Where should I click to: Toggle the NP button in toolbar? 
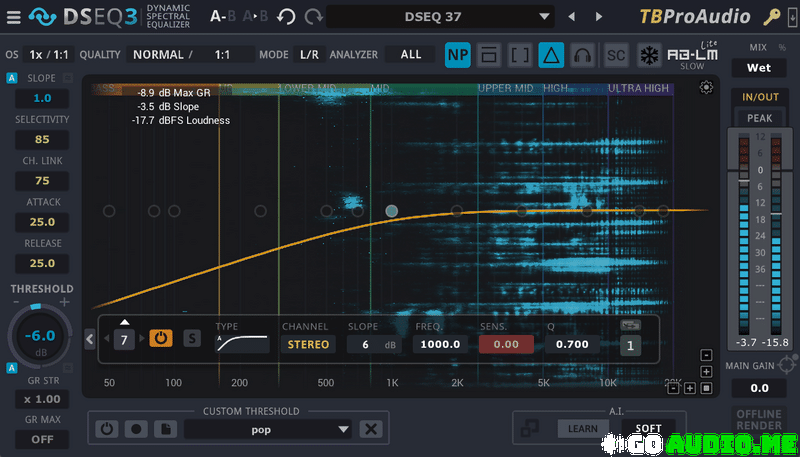click(x=458, y=55)
